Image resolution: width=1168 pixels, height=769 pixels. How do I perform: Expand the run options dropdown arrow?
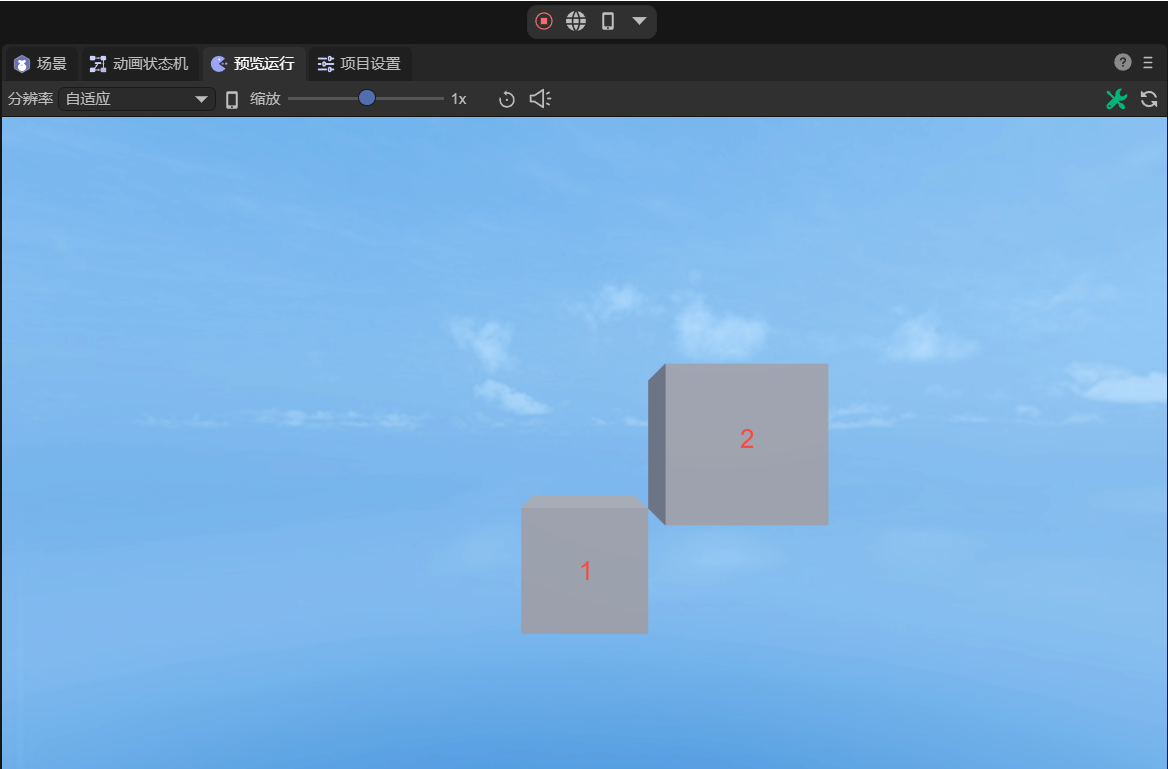639,21
